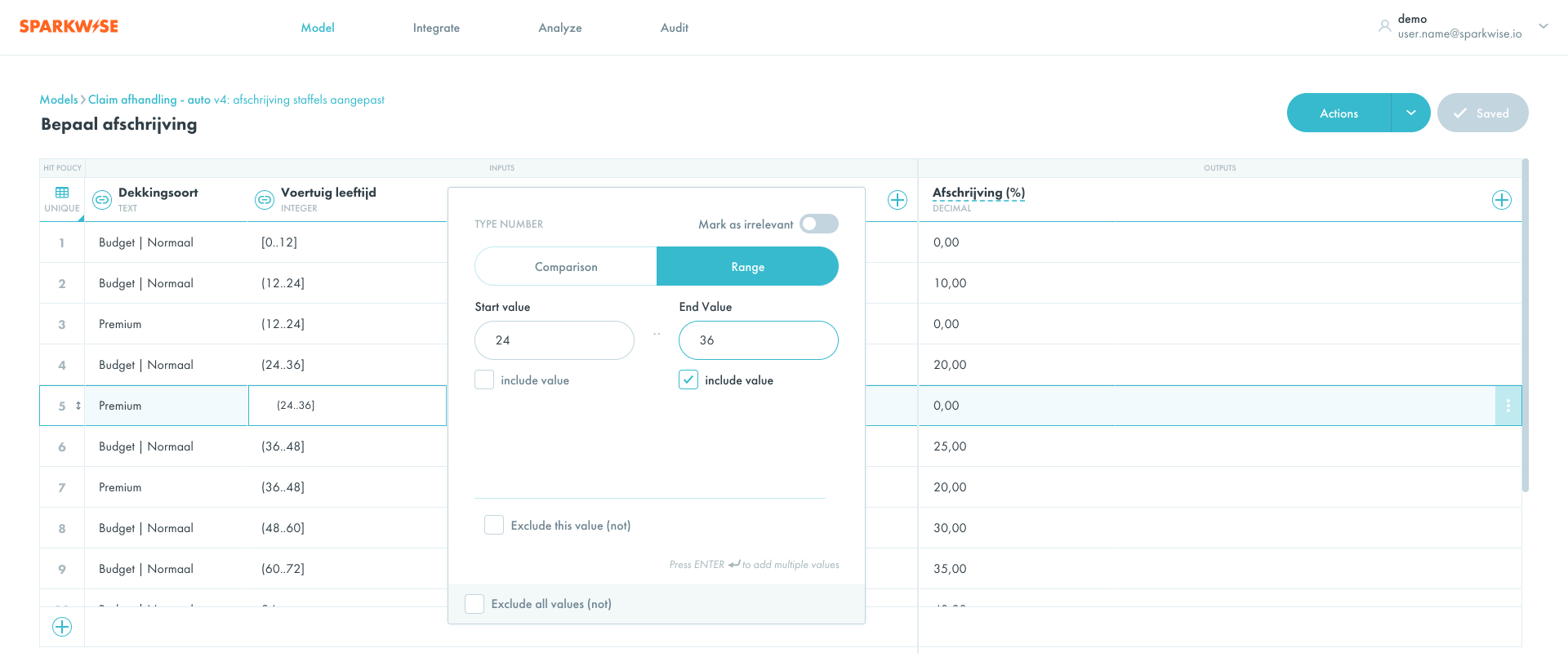Open the Audit tab

675,28
